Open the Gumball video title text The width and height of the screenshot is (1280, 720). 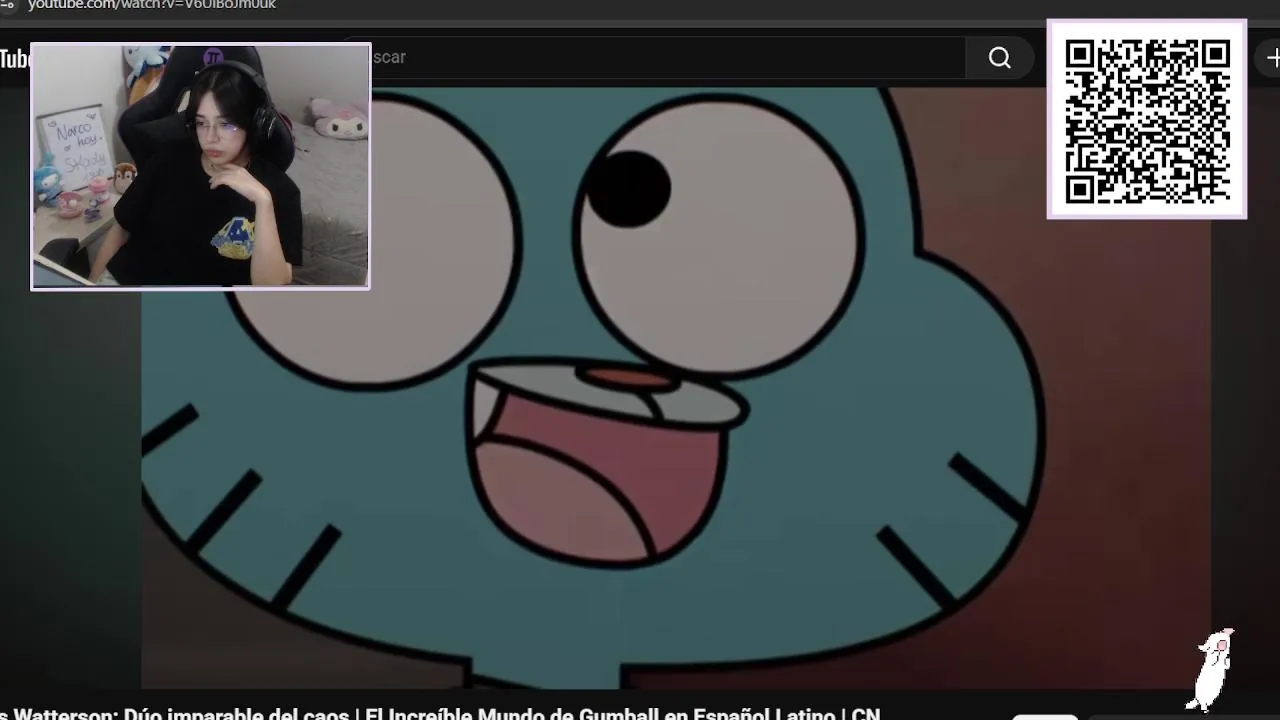click(440, 714)
